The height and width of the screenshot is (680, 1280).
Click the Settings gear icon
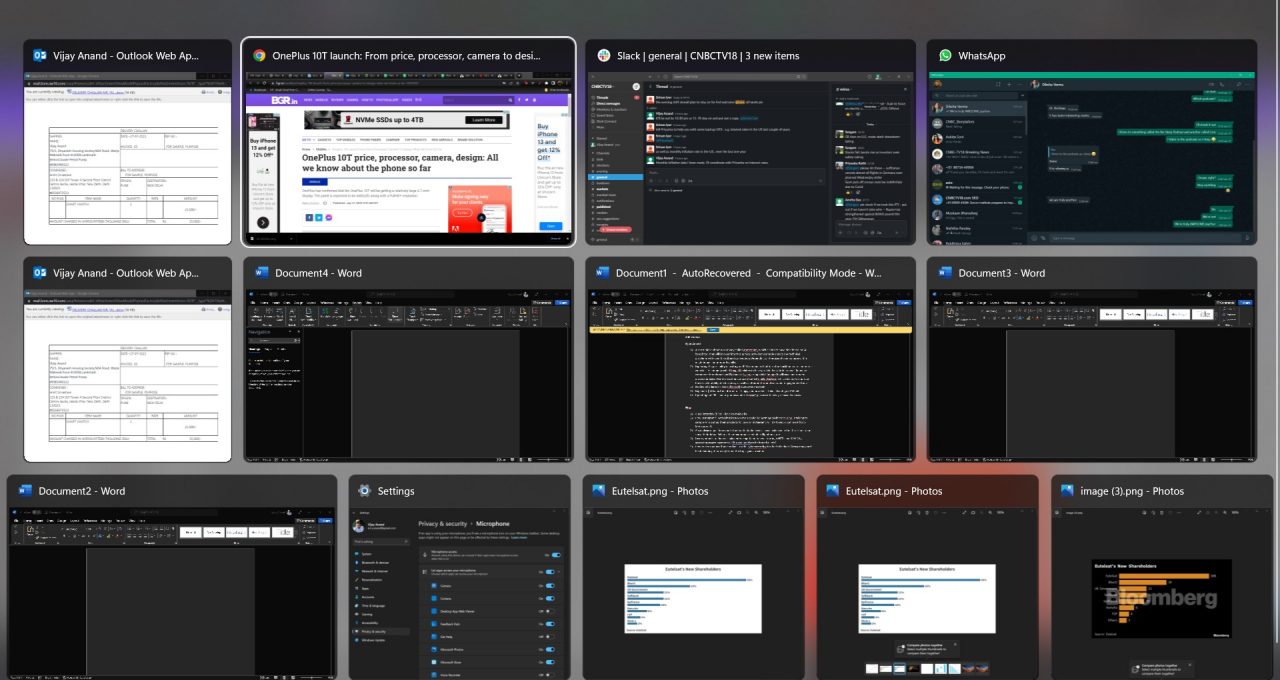tap(365, 491)
